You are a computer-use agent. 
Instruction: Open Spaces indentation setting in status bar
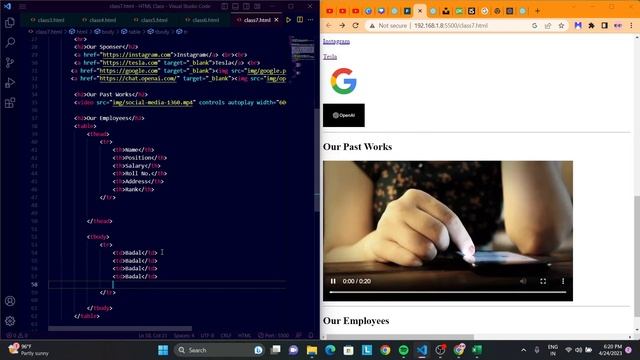(x=184, y=336)
